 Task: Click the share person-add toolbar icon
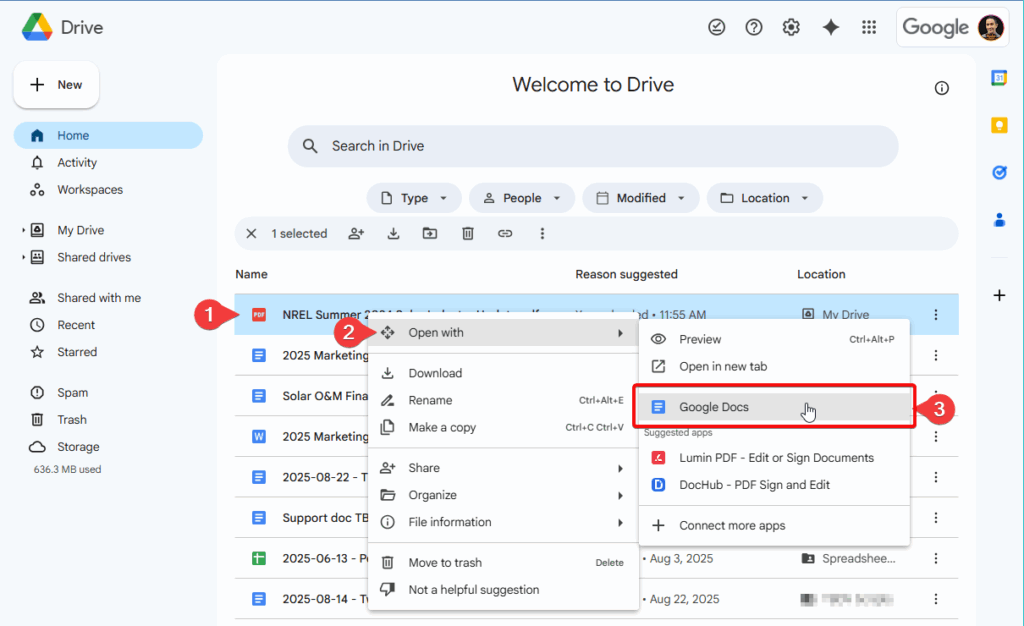[356, 234]
